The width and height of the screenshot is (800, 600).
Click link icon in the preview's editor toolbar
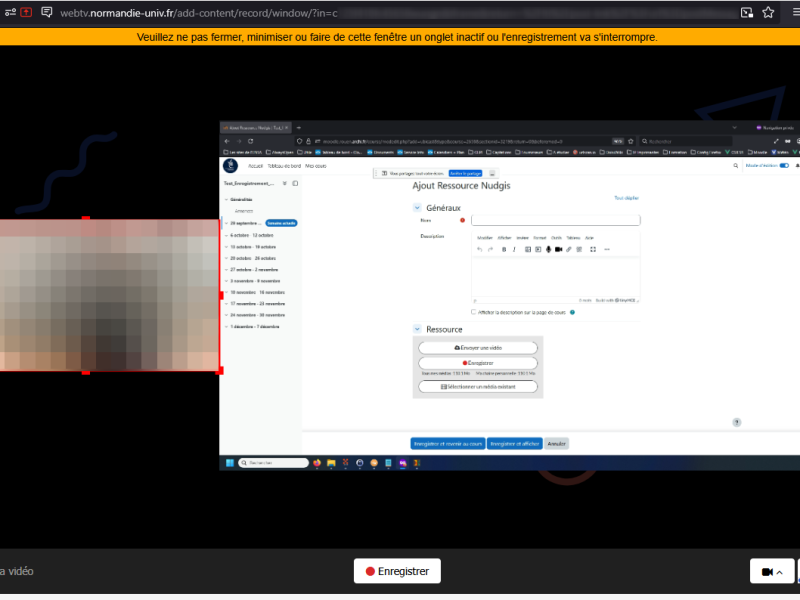[x=568, y=249]
